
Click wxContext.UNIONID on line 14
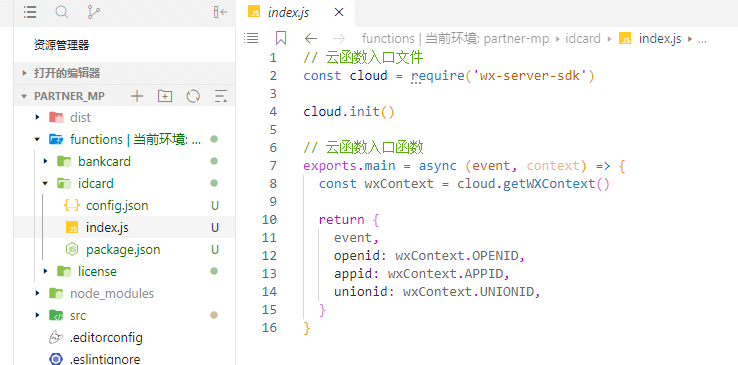[x=468, y=292]
